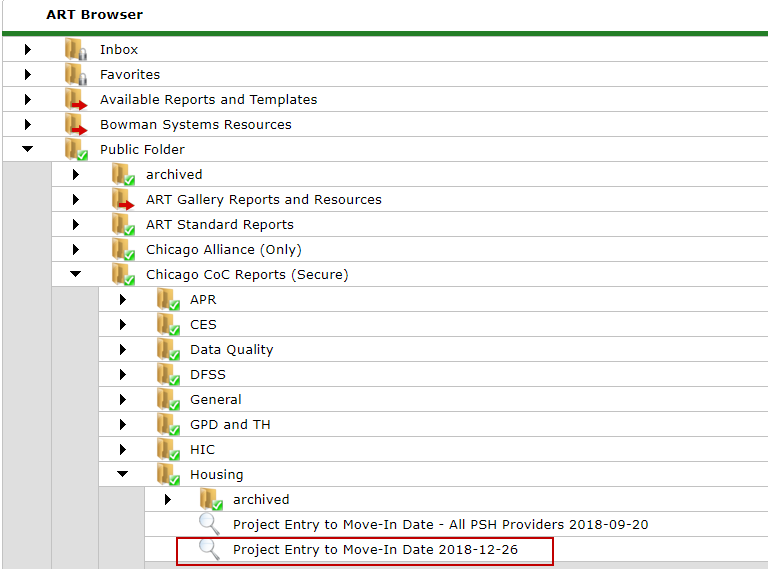Select the GPD and TH label
The width and height of the screenshot is (768, 569).
230,425
